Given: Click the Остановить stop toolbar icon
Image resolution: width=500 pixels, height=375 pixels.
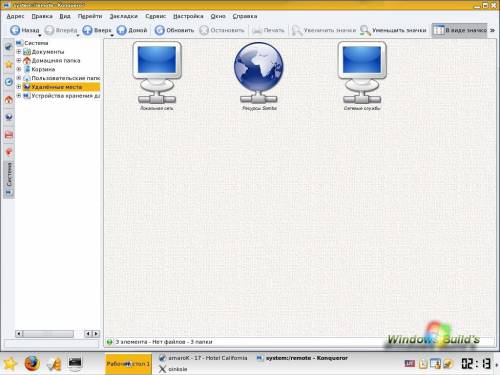Looking at the screenshot, I should point(204,30).
